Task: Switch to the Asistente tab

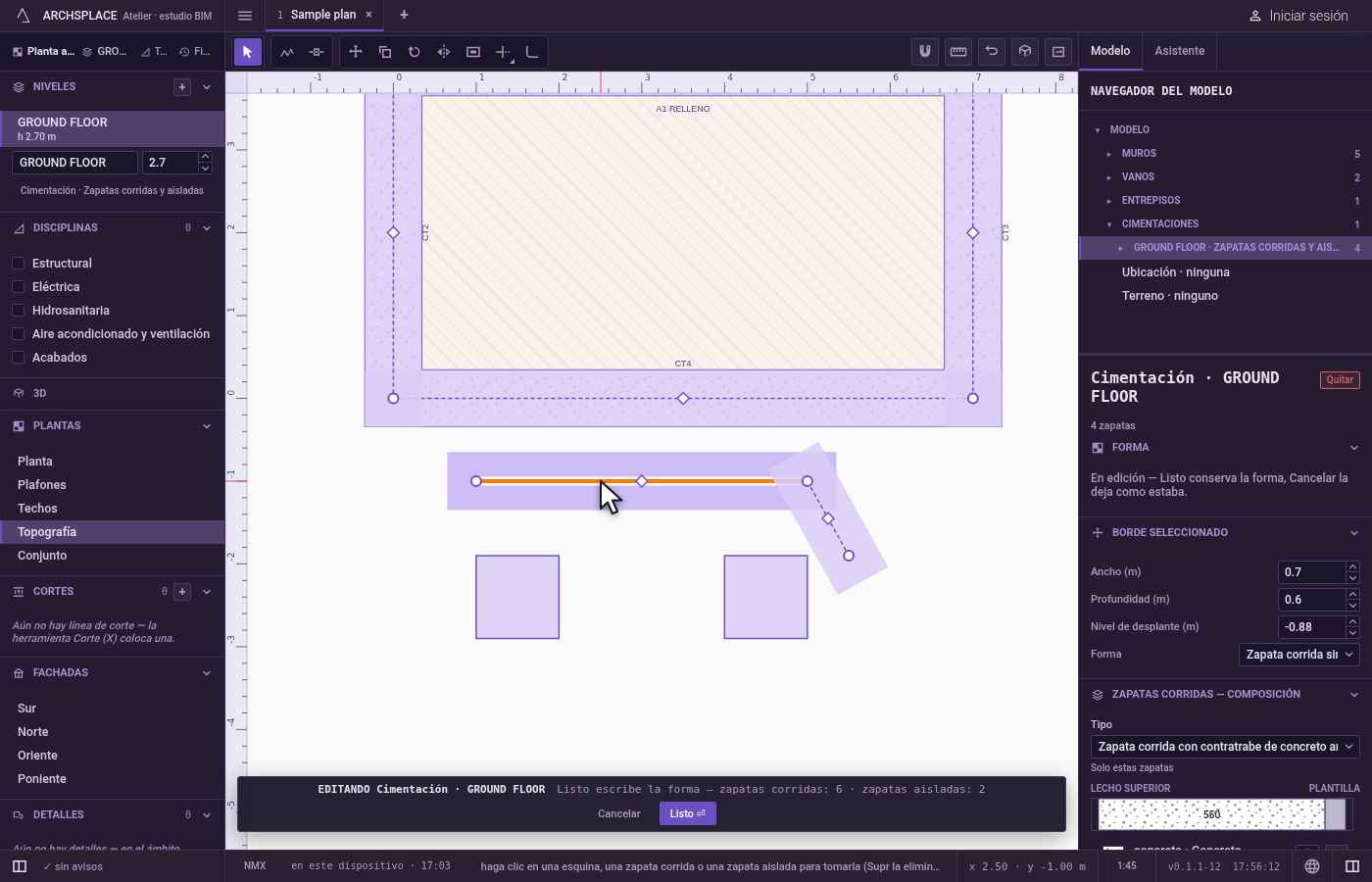Action: pyautogui.click(x=1179, y=51)
